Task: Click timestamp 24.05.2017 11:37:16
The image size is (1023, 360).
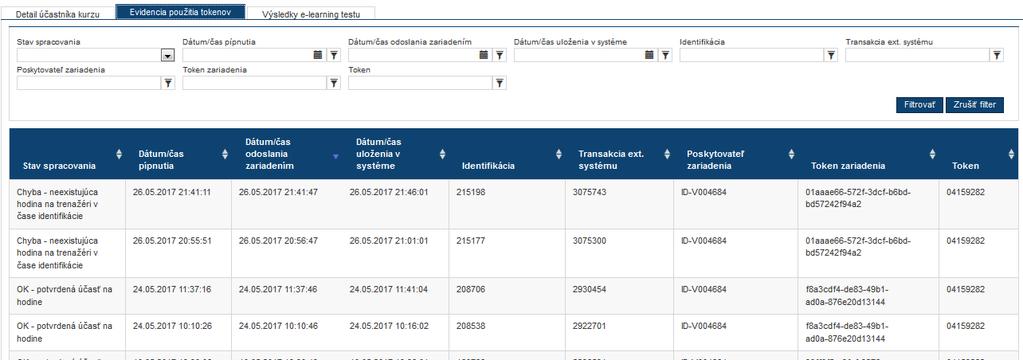Action: pos(172,290)
